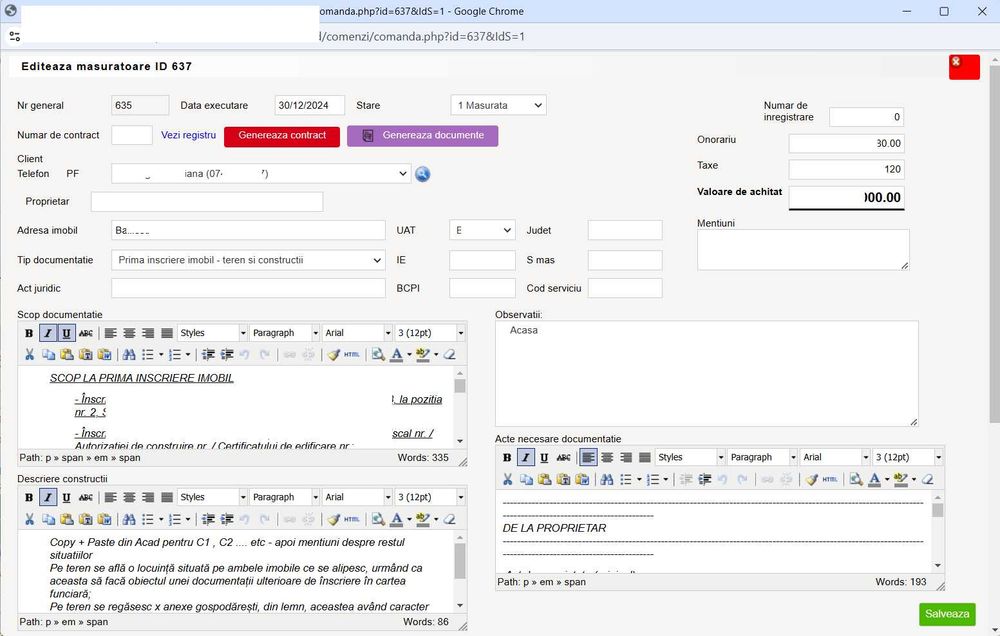This screenshot has width=1000, height=636.
Task: Increase indent in Descriere constructii editor
Action: [x=227, y=519]
